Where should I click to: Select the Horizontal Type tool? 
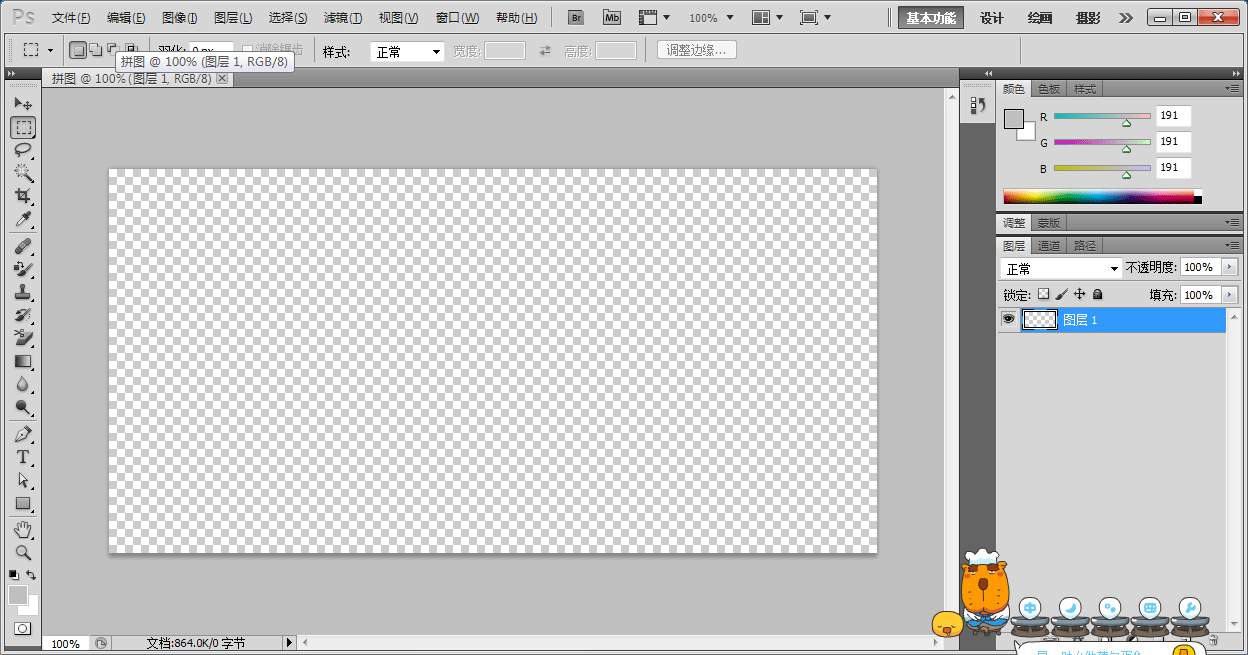23,457
